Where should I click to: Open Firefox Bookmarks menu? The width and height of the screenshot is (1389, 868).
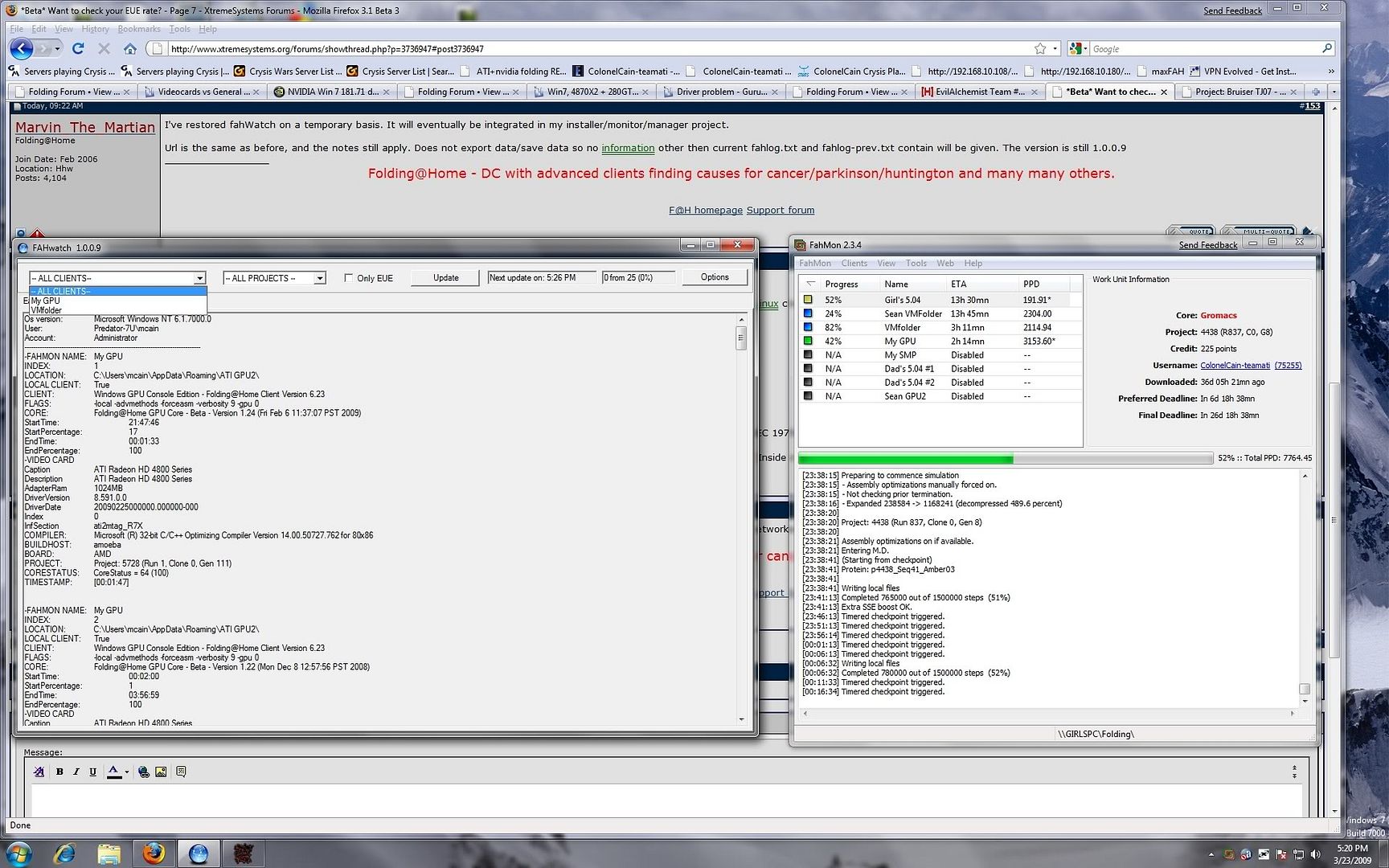tap(139, 29)
